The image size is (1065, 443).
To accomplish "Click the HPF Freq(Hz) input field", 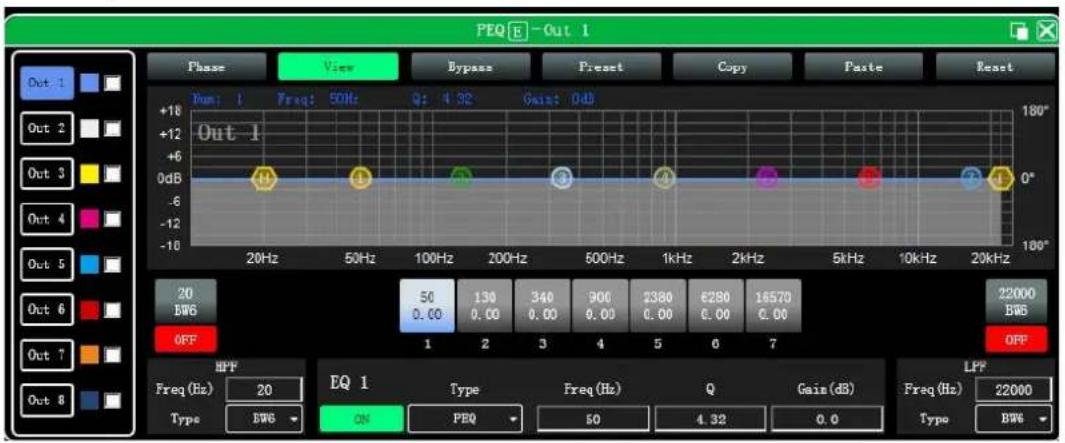I will 265,390.
